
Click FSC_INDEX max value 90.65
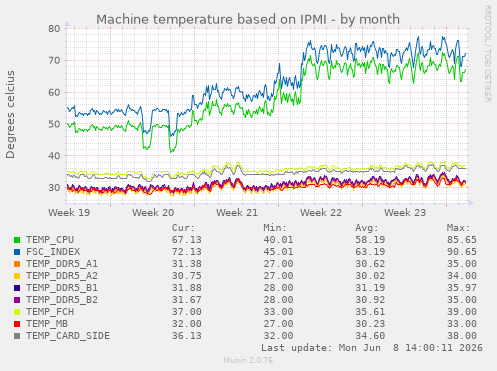pos(462,252)
